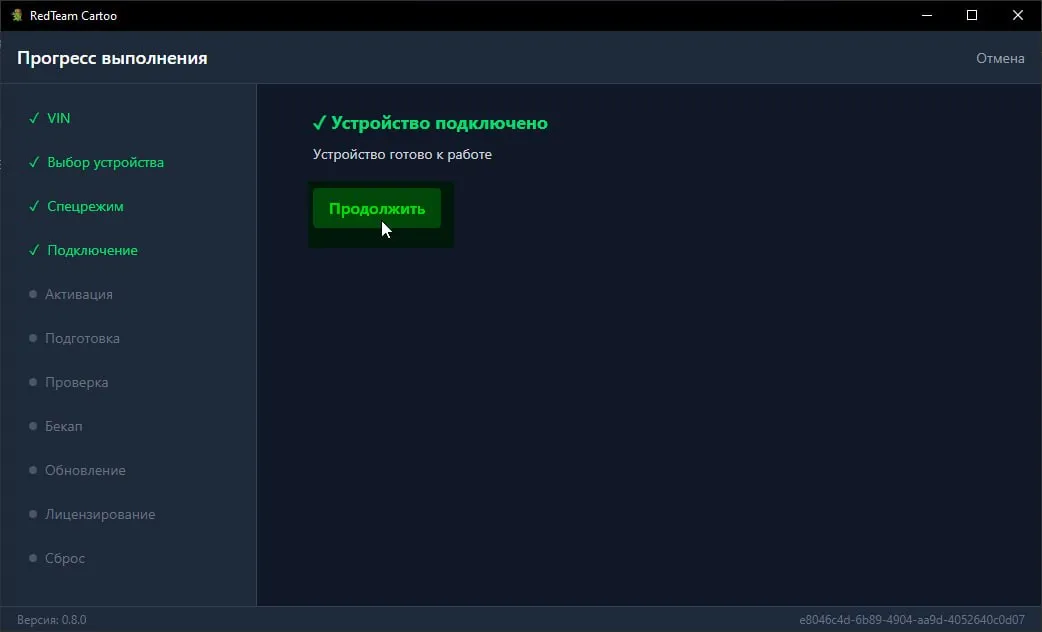Select the Подготовка step
This screenshot has height=632, width=1042.
[x=82, y=338]
